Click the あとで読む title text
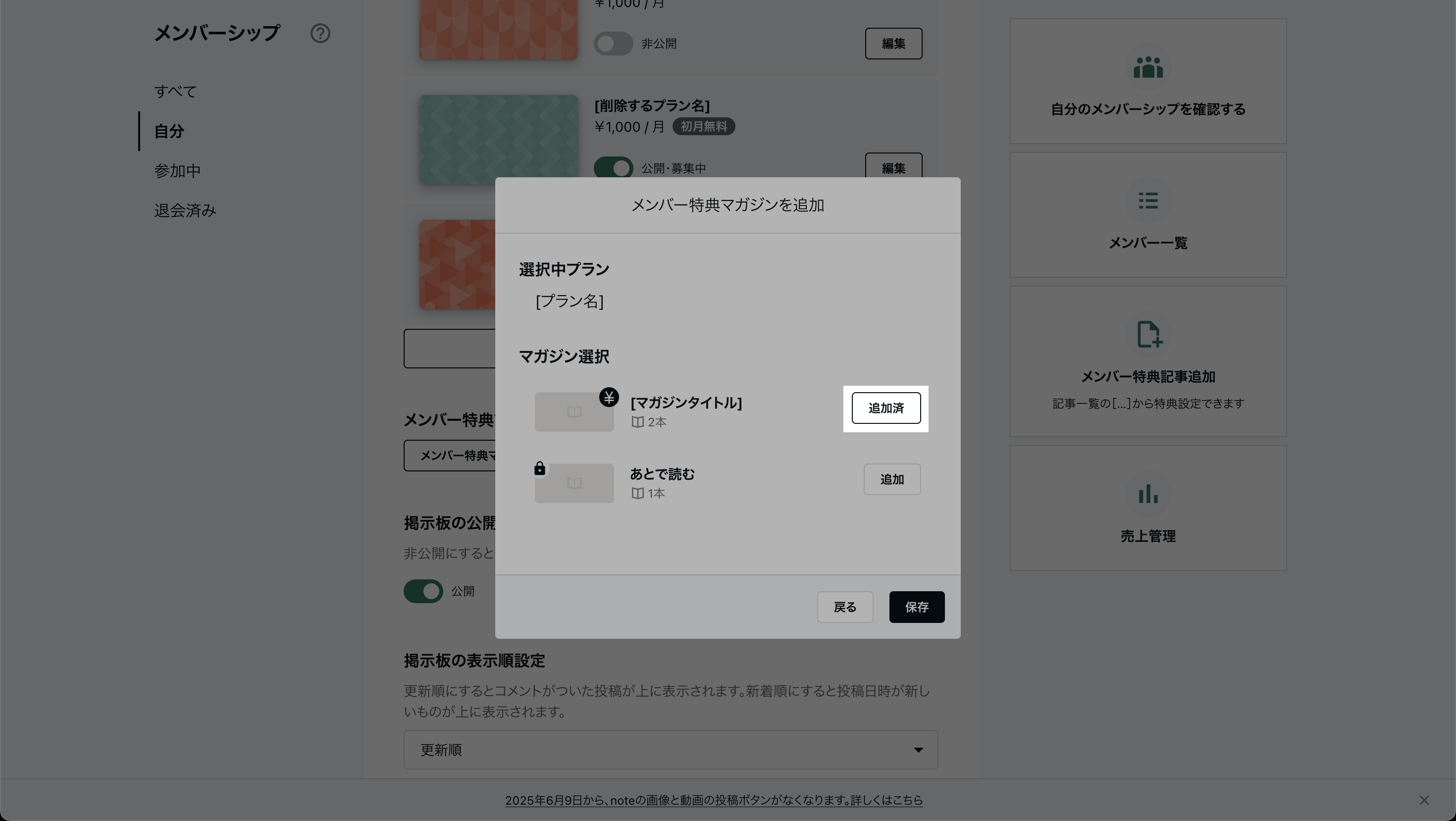1456x821 pixels. 663,474
